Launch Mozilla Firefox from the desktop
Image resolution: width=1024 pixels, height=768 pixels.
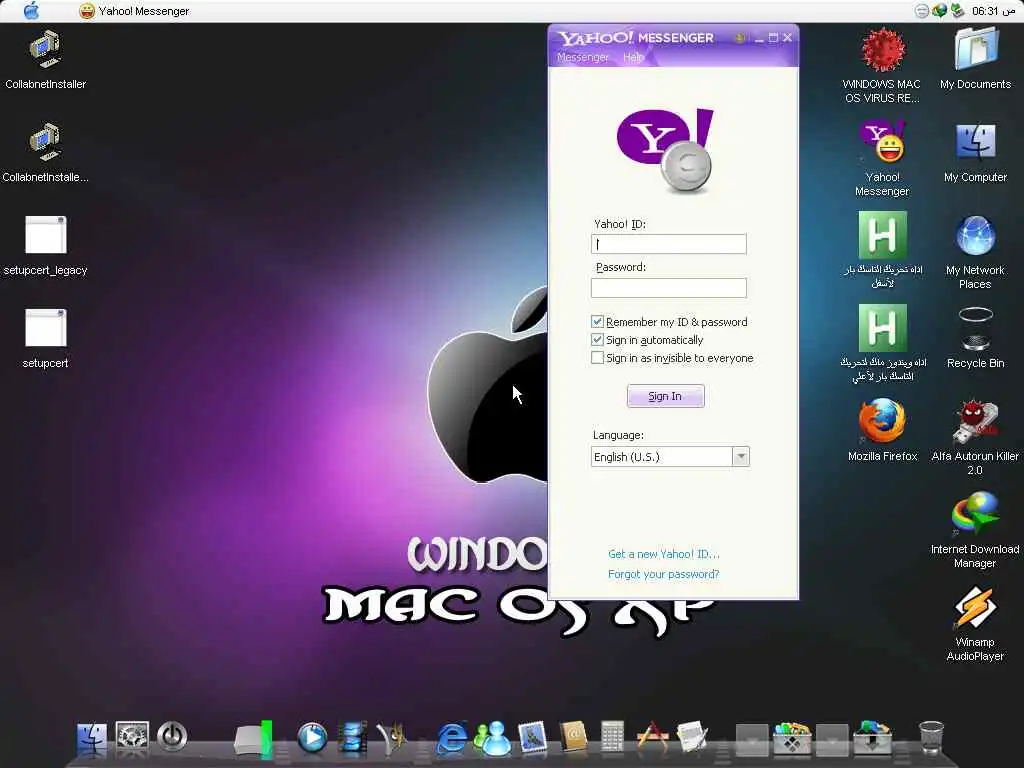tap(882, 430)
